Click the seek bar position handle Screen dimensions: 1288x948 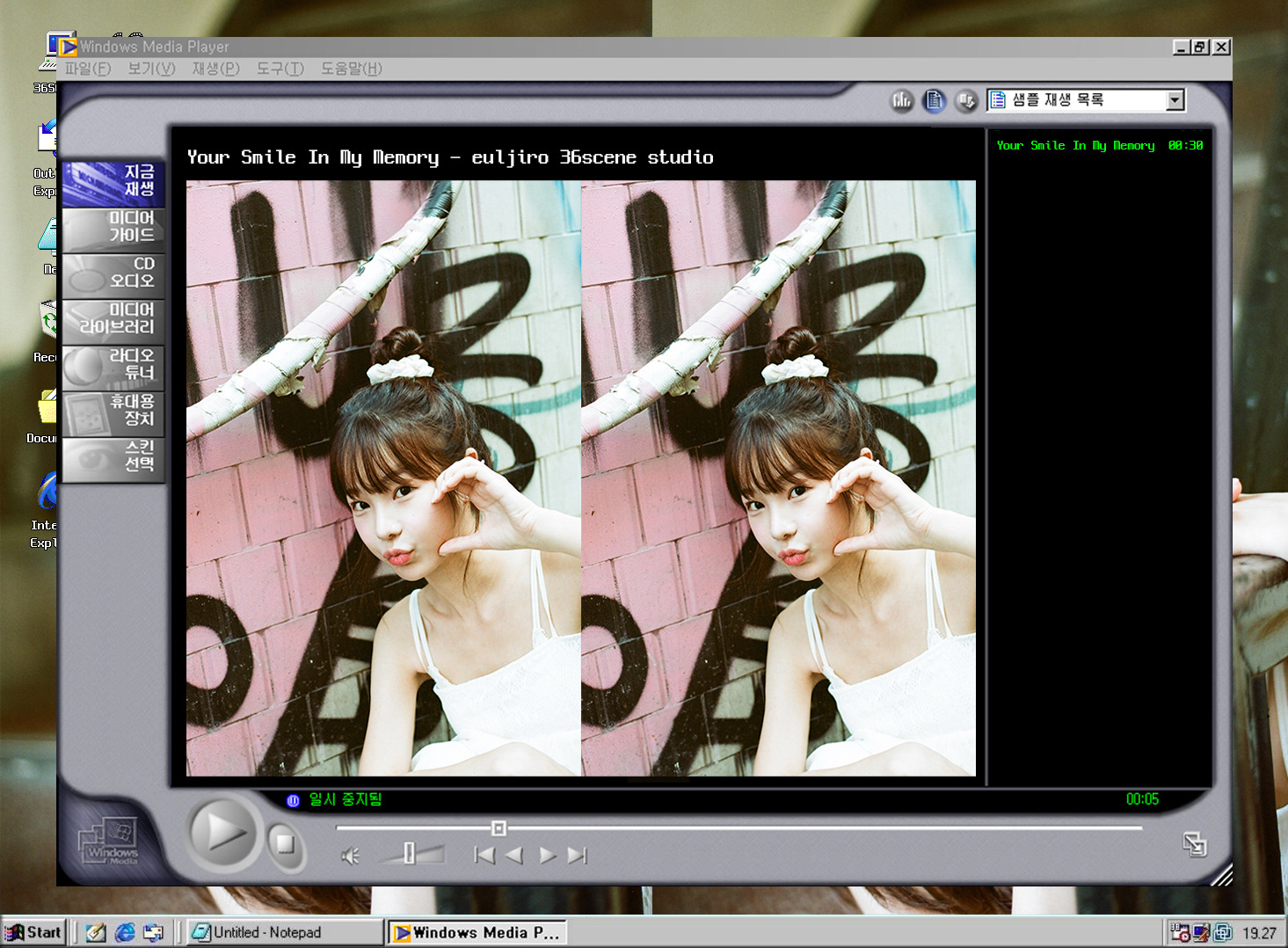(498, 828)
